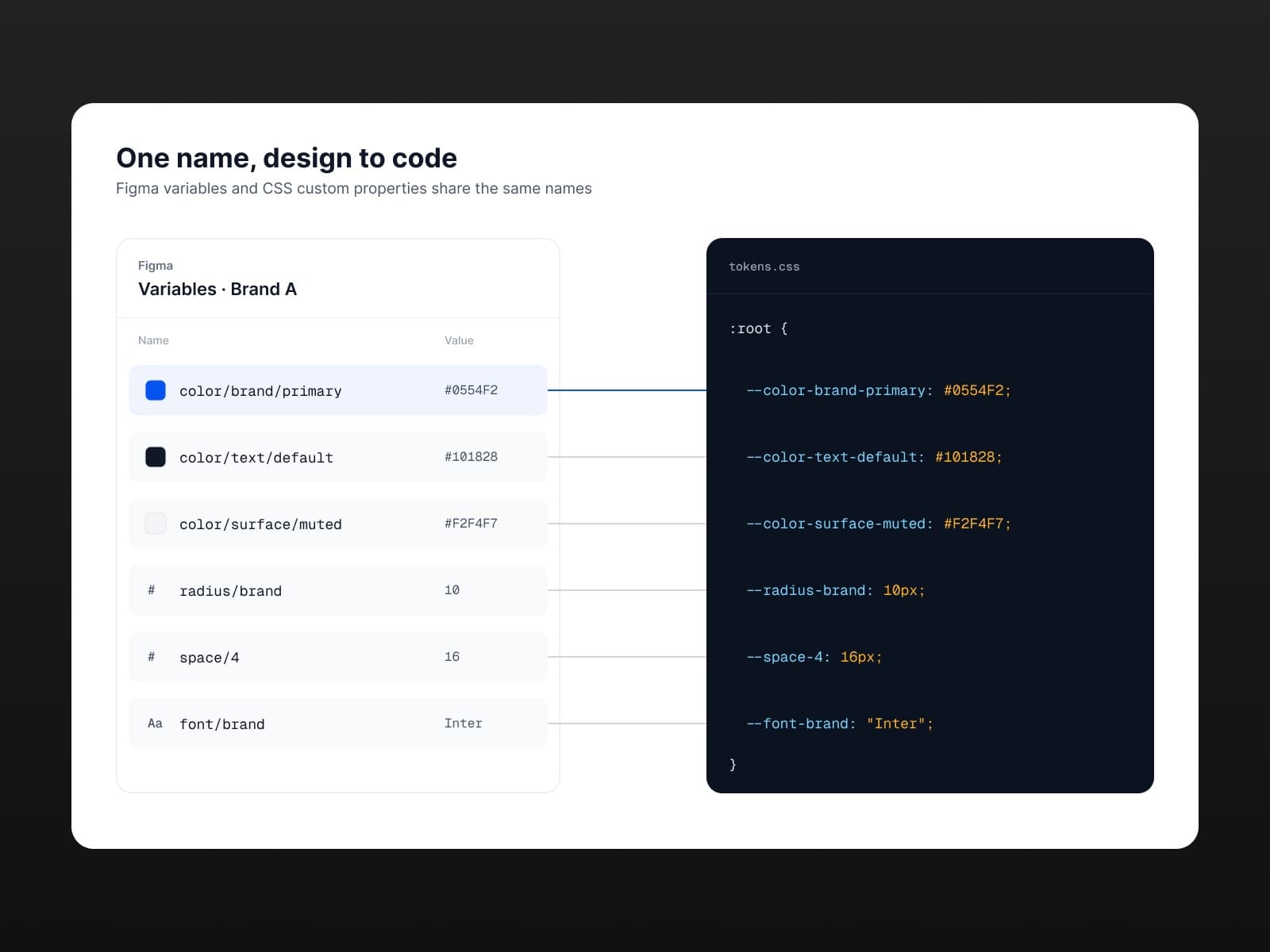Click the #F2F4F7 value in the Figma table
Viewport: 1270px width, 952px height.
pyautogui.click(x=471, y=523)
